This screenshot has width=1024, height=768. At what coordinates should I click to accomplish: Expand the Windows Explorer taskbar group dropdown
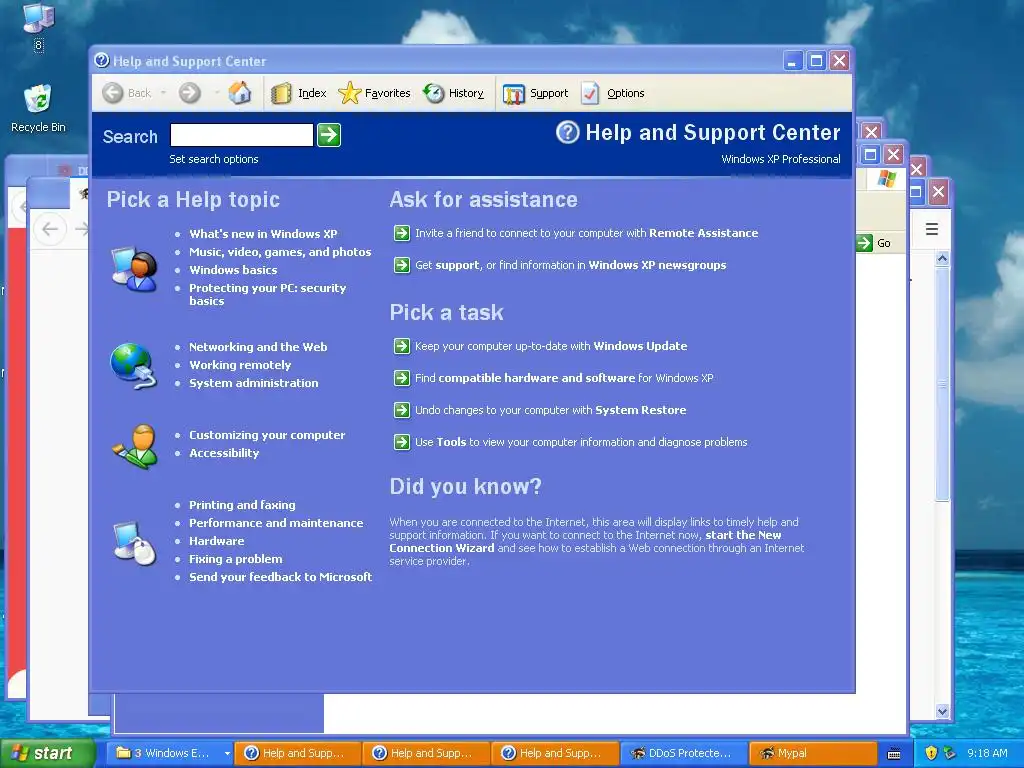[x=227, y=754]
